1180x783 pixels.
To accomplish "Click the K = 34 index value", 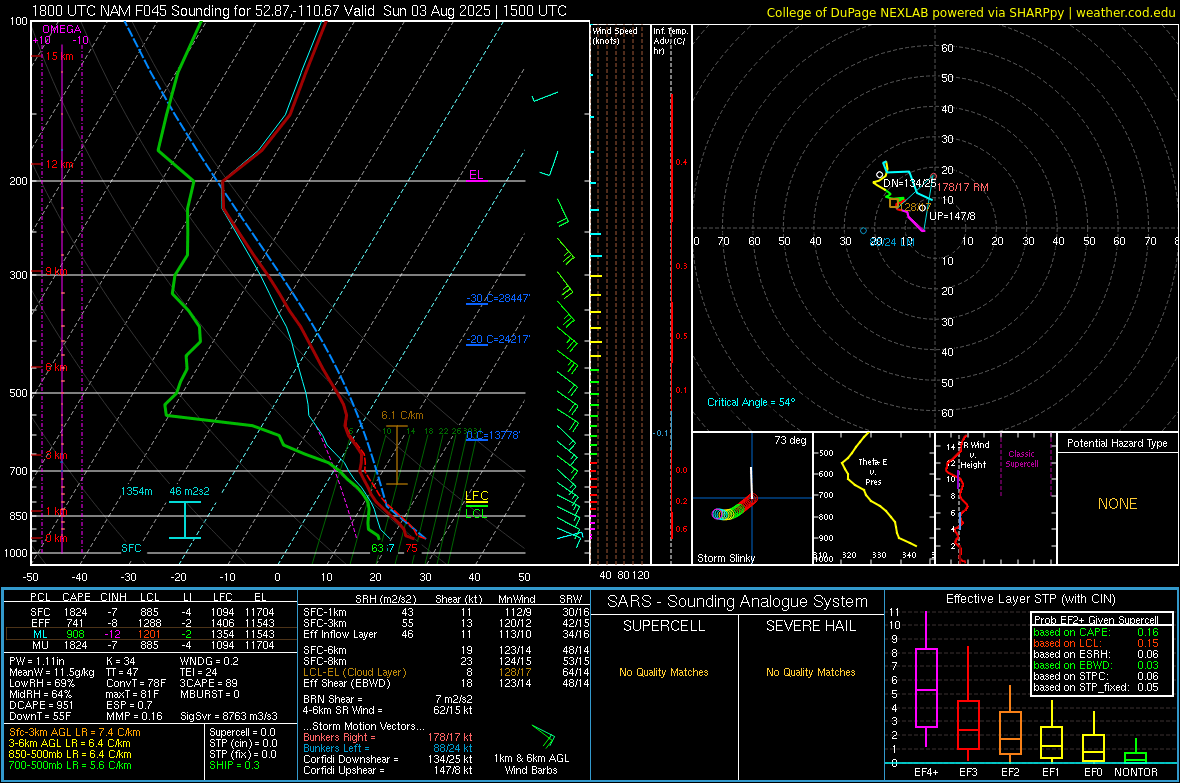I will pyautogui.click(x=120, y=661).
